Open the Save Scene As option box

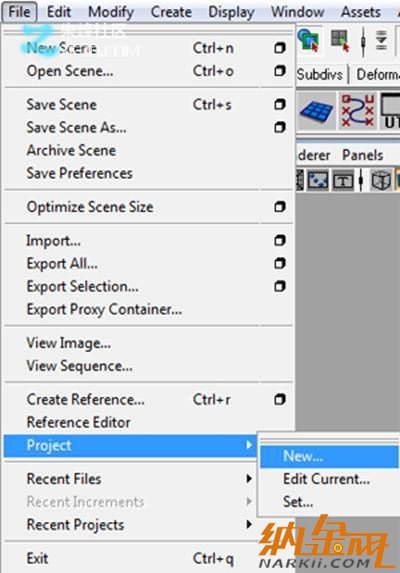pos(280,128)
